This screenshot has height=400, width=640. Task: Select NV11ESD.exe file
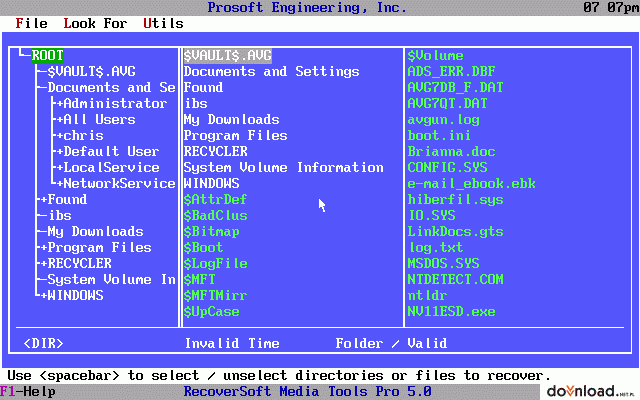451,311
